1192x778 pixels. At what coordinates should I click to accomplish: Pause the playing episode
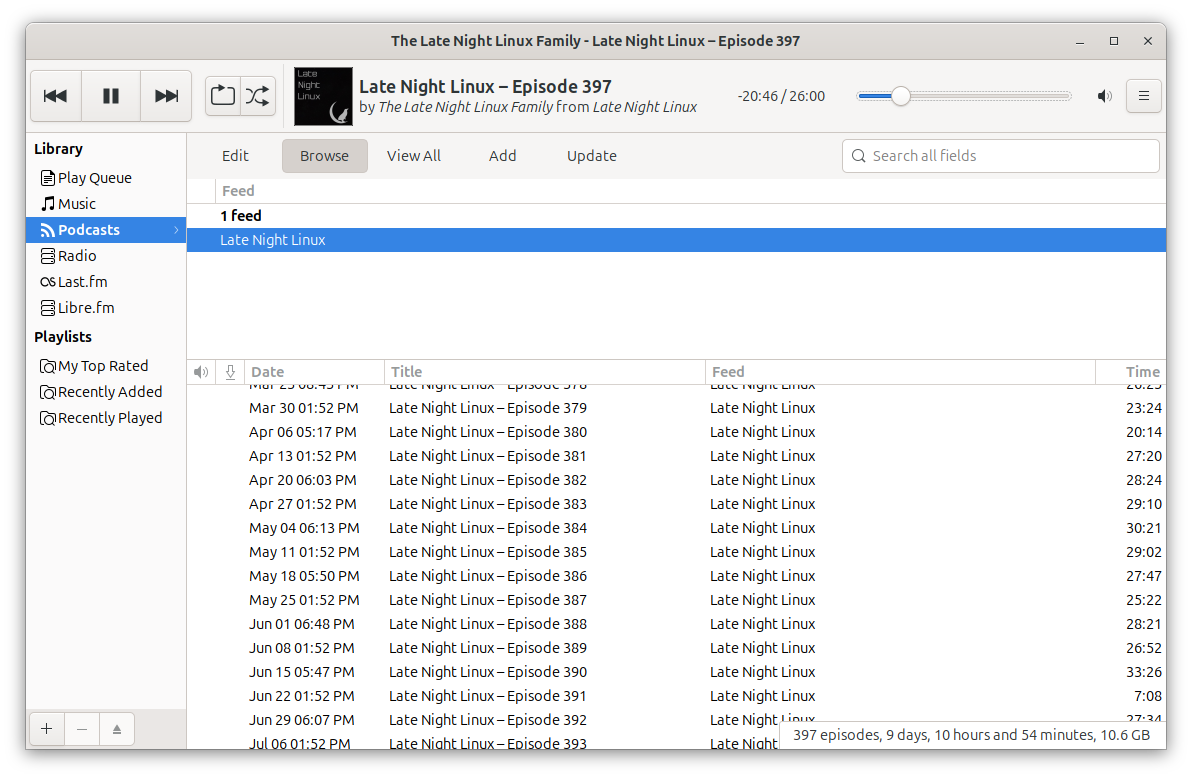[111, 96]
